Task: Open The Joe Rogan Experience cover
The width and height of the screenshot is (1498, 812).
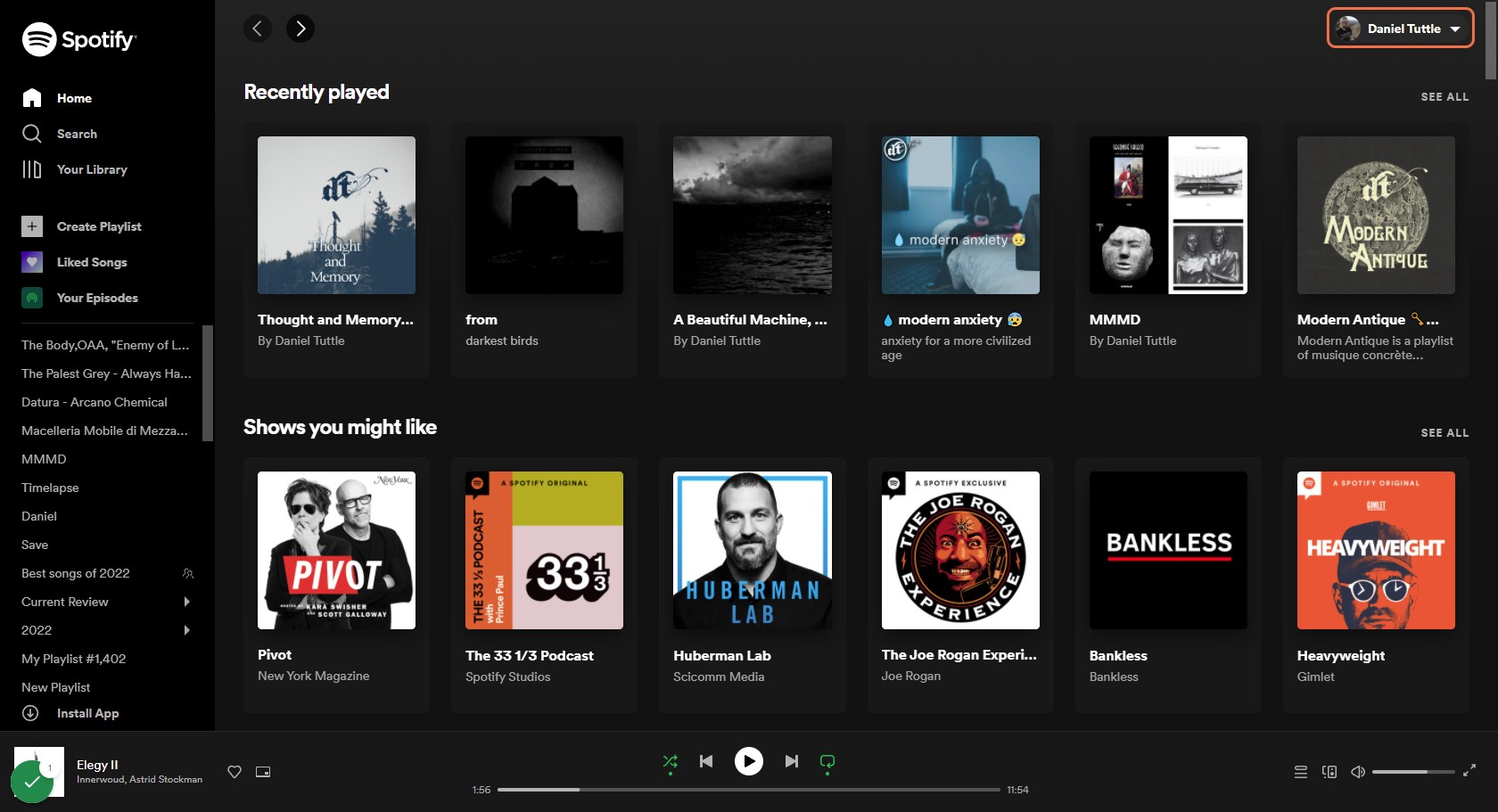Action: (x=960, y=551)
